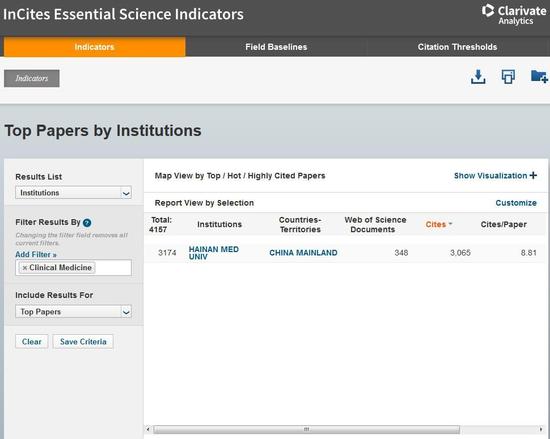550x439 pixels.
Task: Switch to the Field Baselines tab
Action: point(276,47)
